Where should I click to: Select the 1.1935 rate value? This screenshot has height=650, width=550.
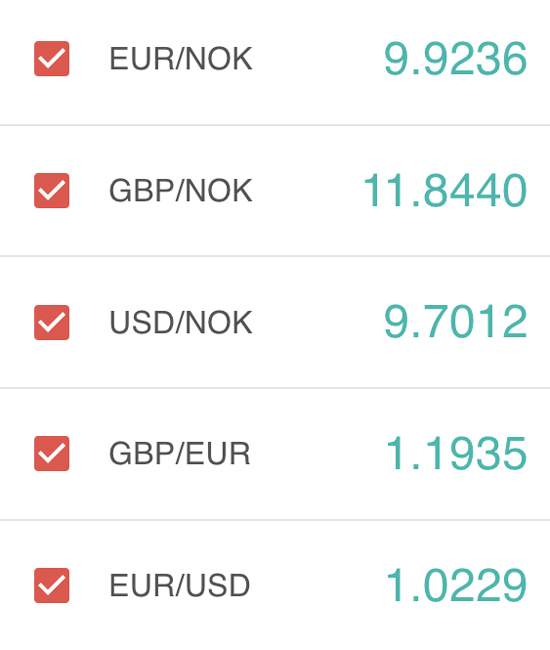pyautogui.click(x=456, y=454)
